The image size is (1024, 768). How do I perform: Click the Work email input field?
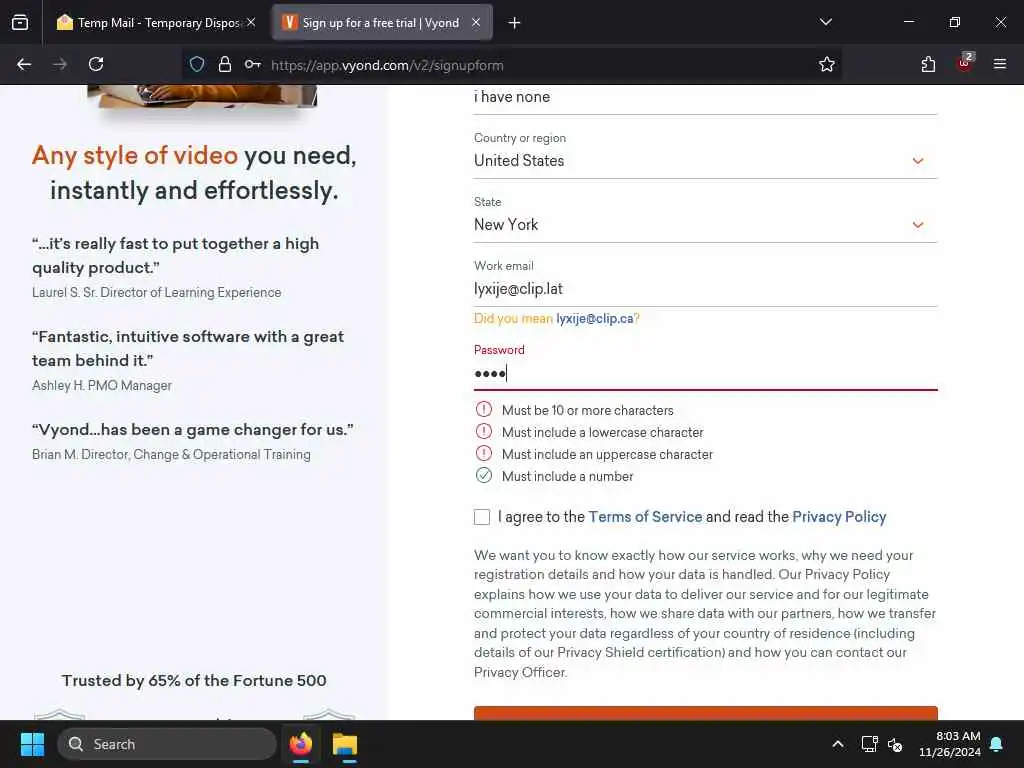click(705, 289)
